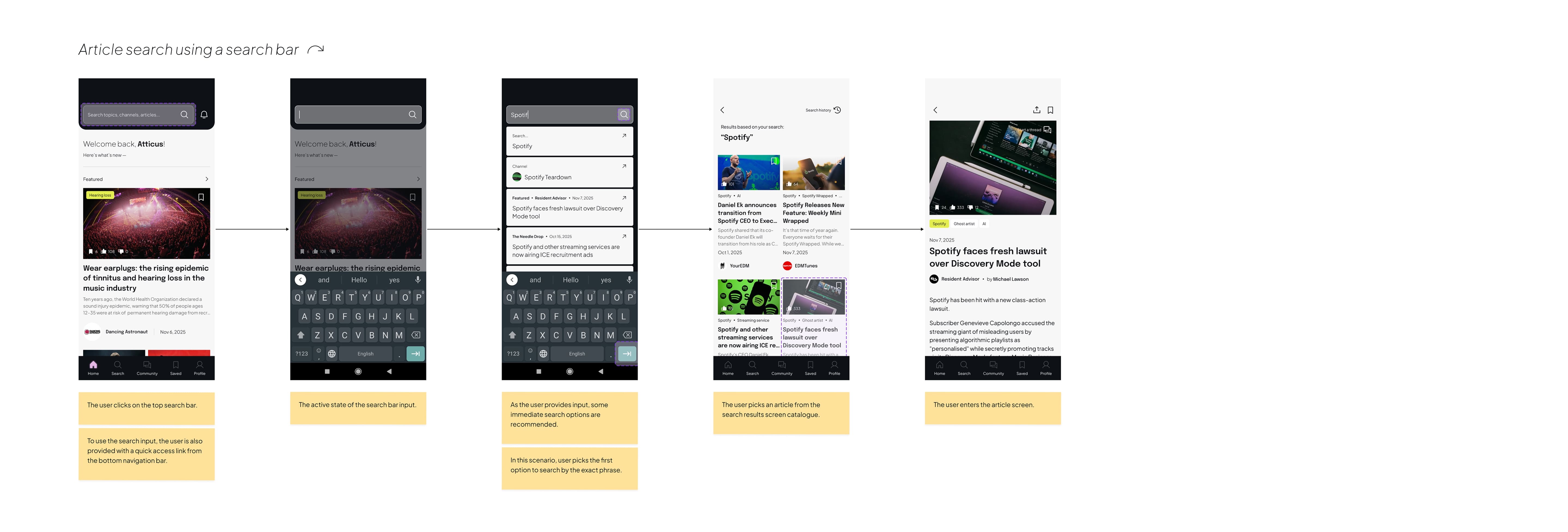Open Search history via the clock icon
This screenshot has width=1568, height=532.
(x=838, y=110)
